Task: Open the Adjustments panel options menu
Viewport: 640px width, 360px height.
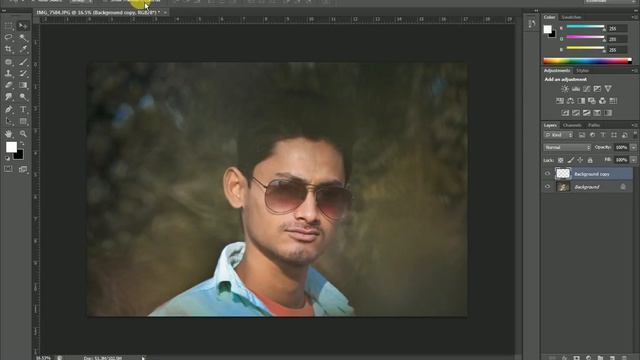Action: [634, 71]
